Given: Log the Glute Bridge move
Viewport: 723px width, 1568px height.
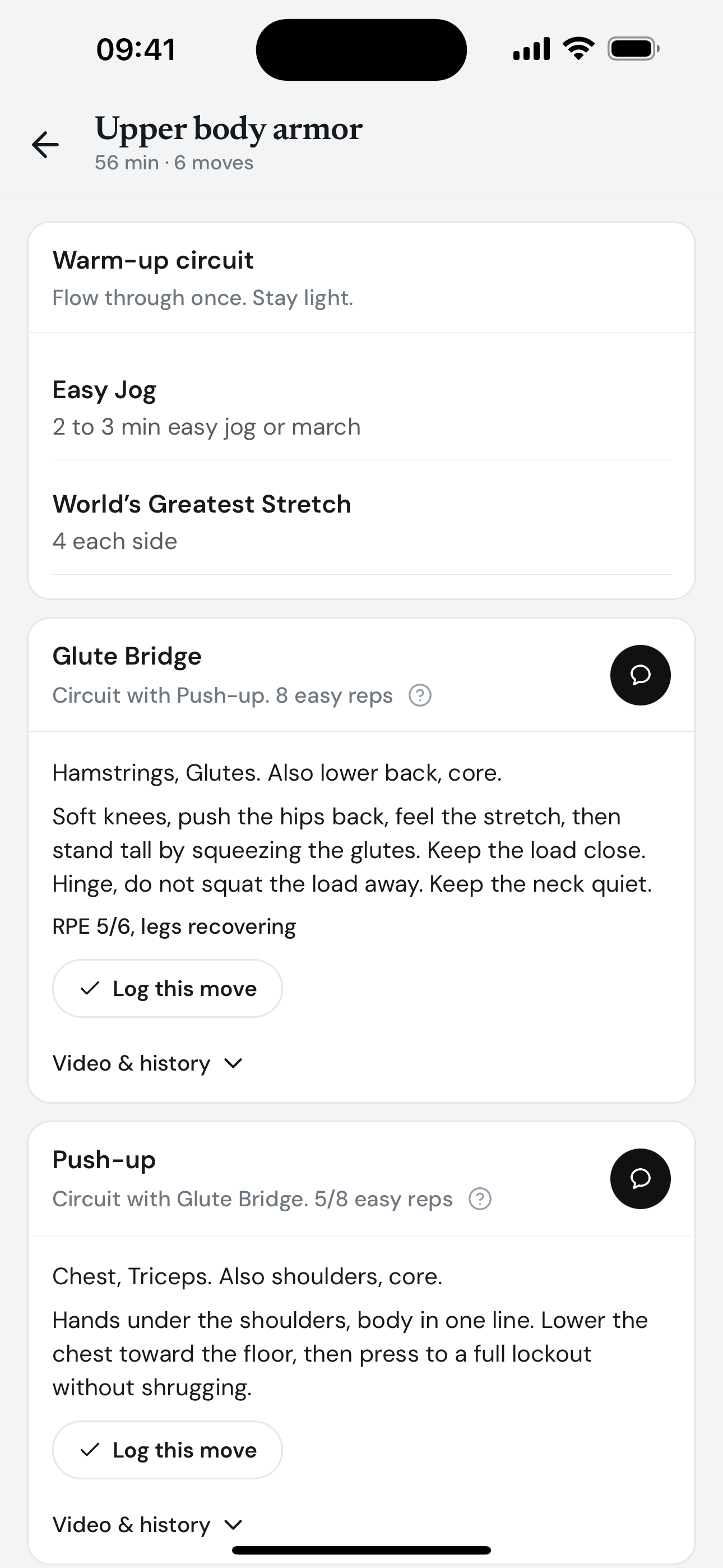Looking at the screenshot, I should click(168, 989).
